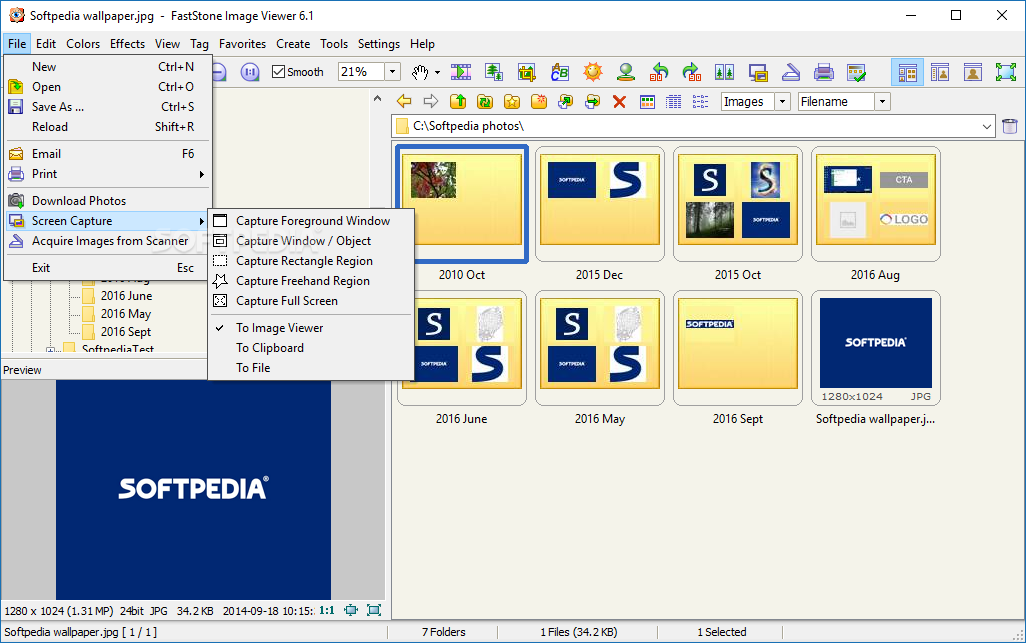Open the Crop Board tool icon
1026x643 pixels.
tap(526, 72)
